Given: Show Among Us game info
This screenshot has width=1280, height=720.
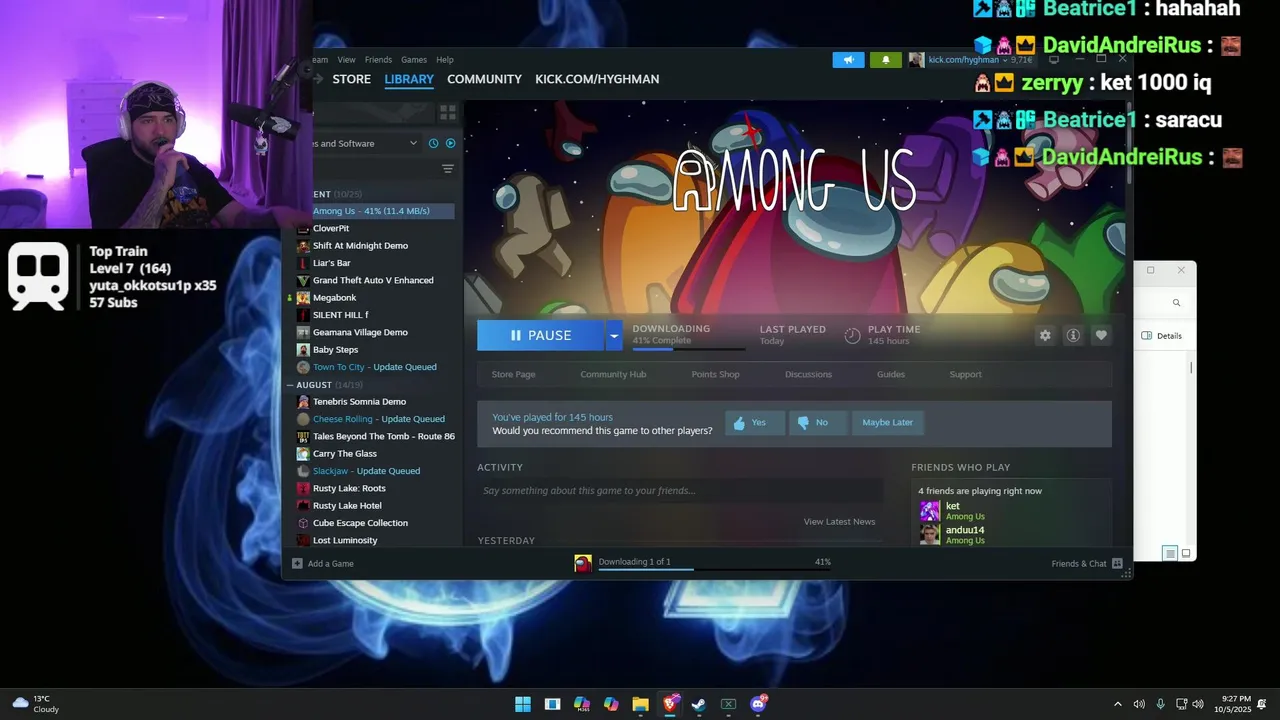Looking at the screenshot, I should 1073,335.
